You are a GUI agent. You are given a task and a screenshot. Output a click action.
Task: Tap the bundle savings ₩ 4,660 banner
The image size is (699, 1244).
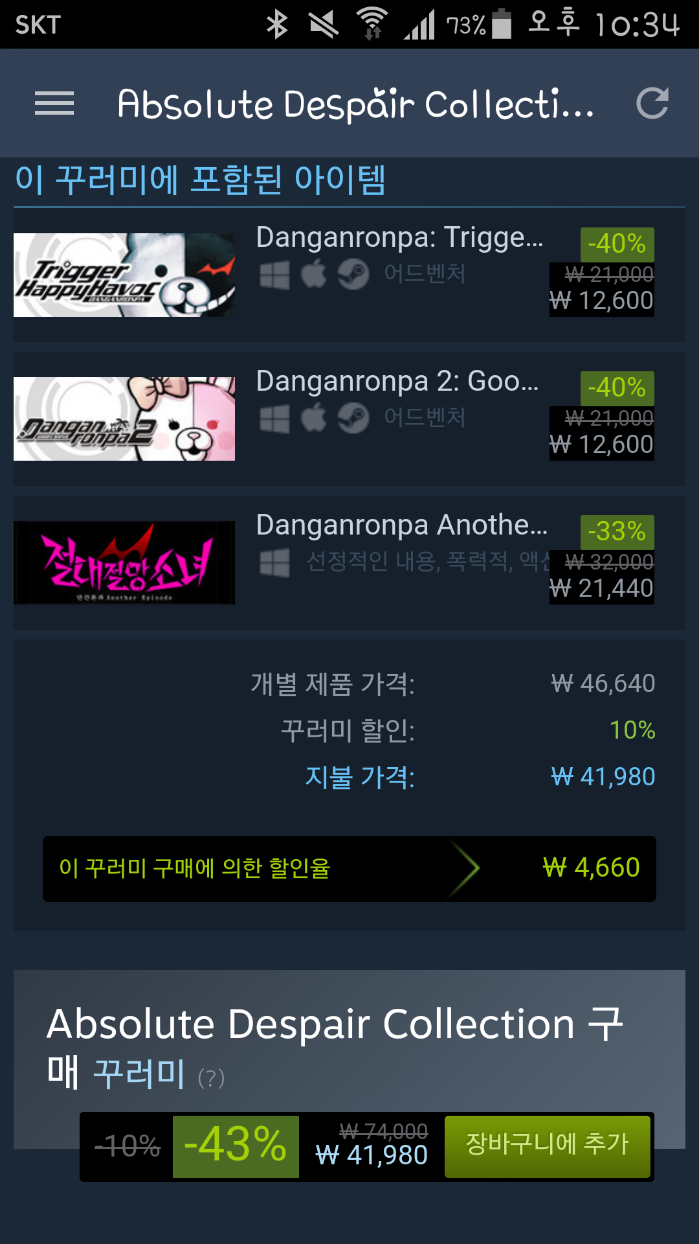pyautogui.click(x=349, y=868)
